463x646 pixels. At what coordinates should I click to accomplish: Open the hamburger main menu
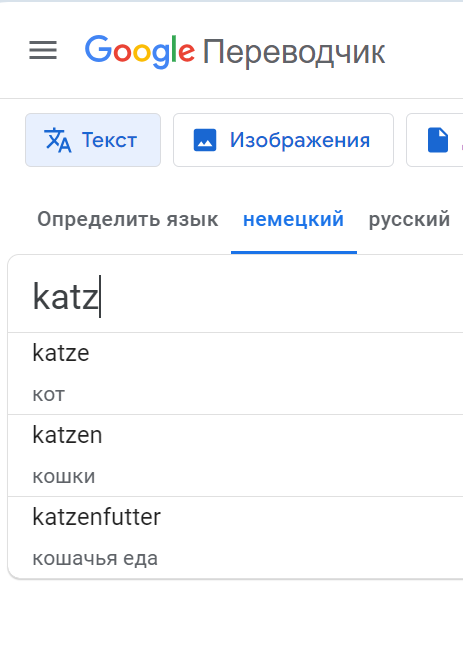[43, 51]
